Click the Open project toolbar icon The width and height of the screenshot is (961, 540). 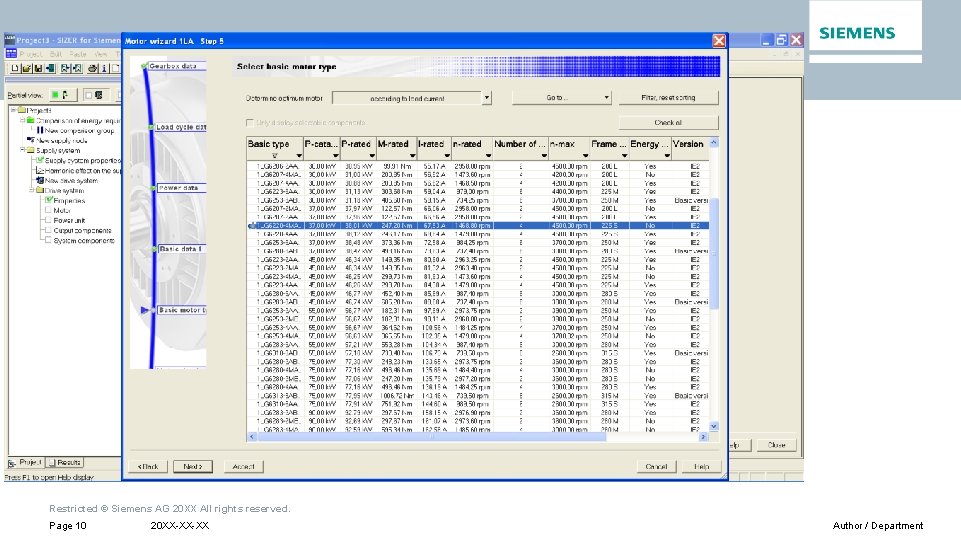[26, 68]
